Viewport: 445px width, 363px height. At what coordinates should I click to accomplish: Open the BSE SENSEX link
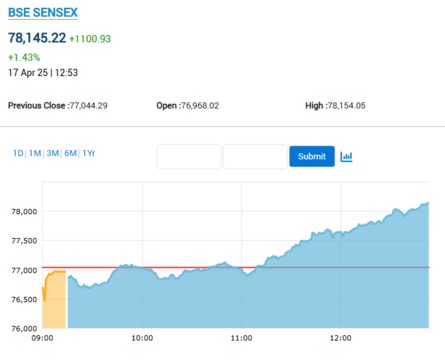coord(43,13)
